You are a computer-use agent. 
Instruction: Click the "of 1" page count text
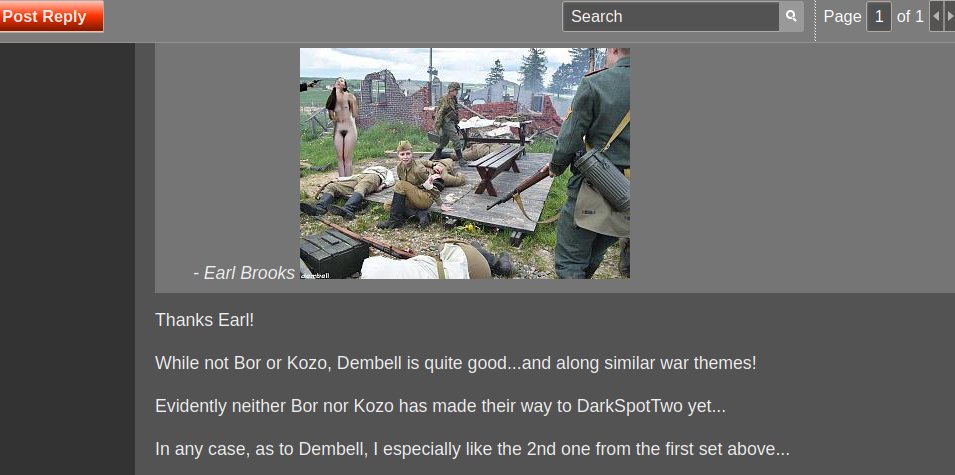[x=910, y=16]
